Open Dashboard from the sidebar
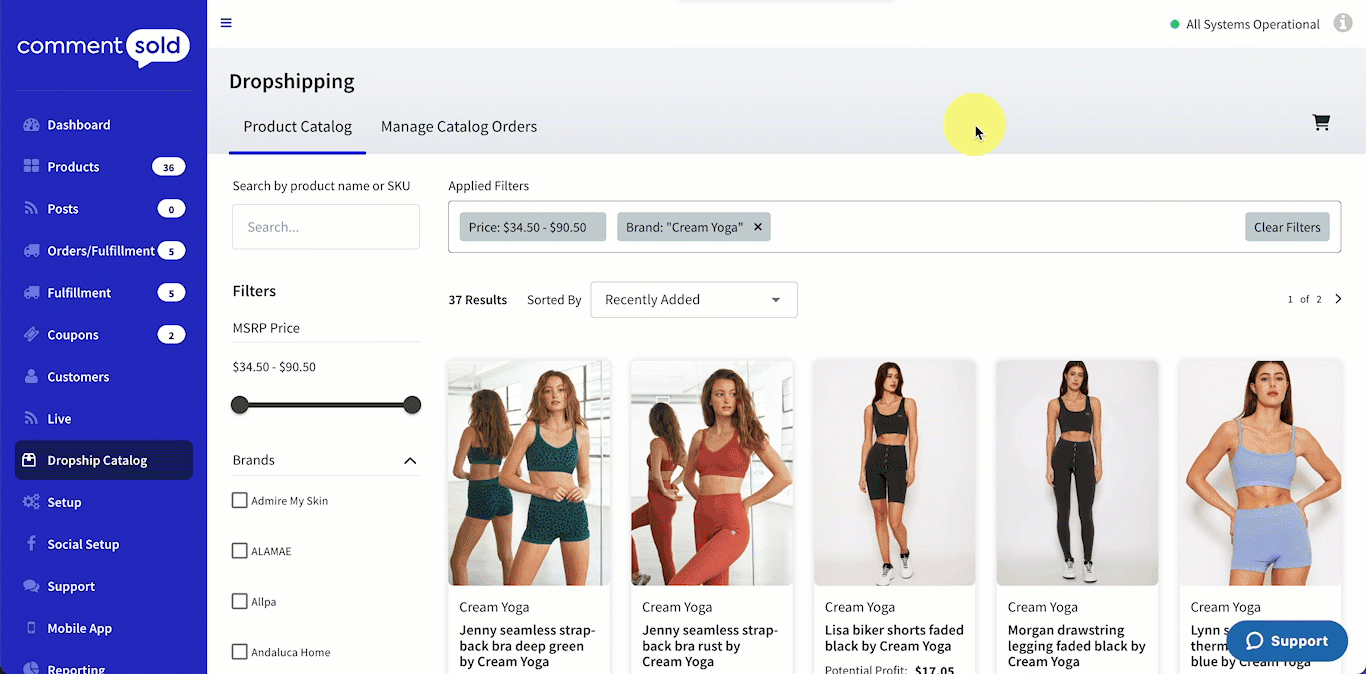 78,125
